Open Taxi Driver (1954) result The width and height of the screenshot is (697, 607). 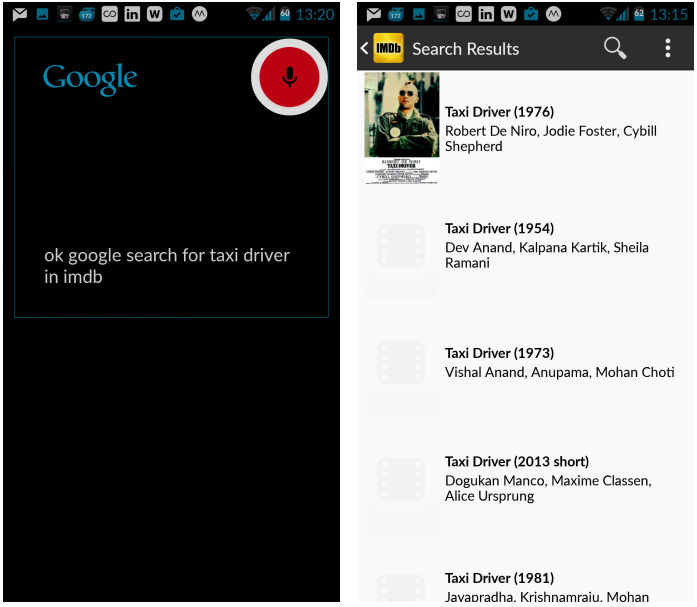point(525,245)
